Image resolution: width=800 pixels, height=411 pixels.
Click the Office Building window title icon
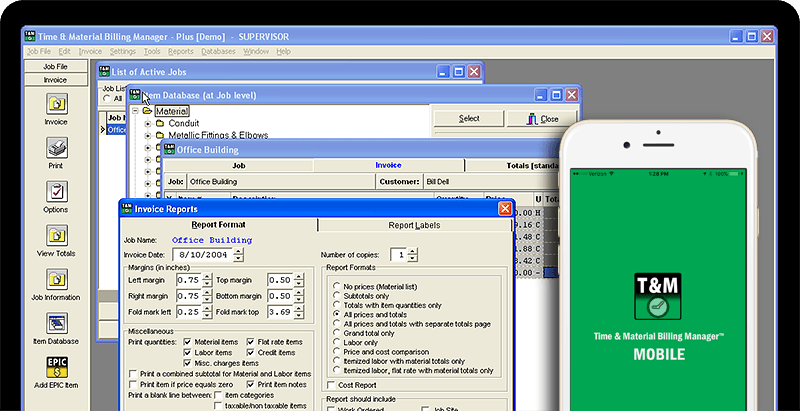point(169,149)
